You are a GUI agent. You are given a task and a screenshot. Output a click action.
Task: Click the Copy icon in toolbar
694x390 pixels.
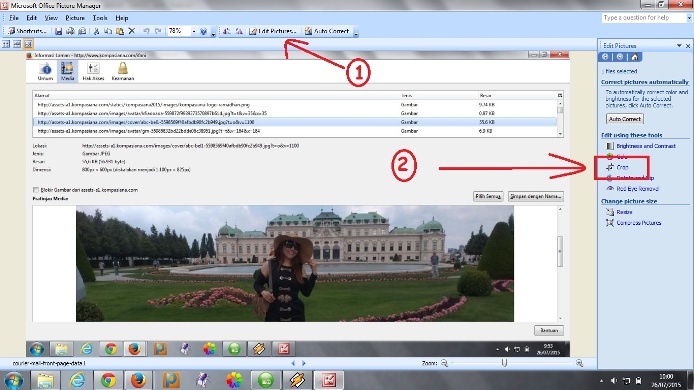(108, 31)
